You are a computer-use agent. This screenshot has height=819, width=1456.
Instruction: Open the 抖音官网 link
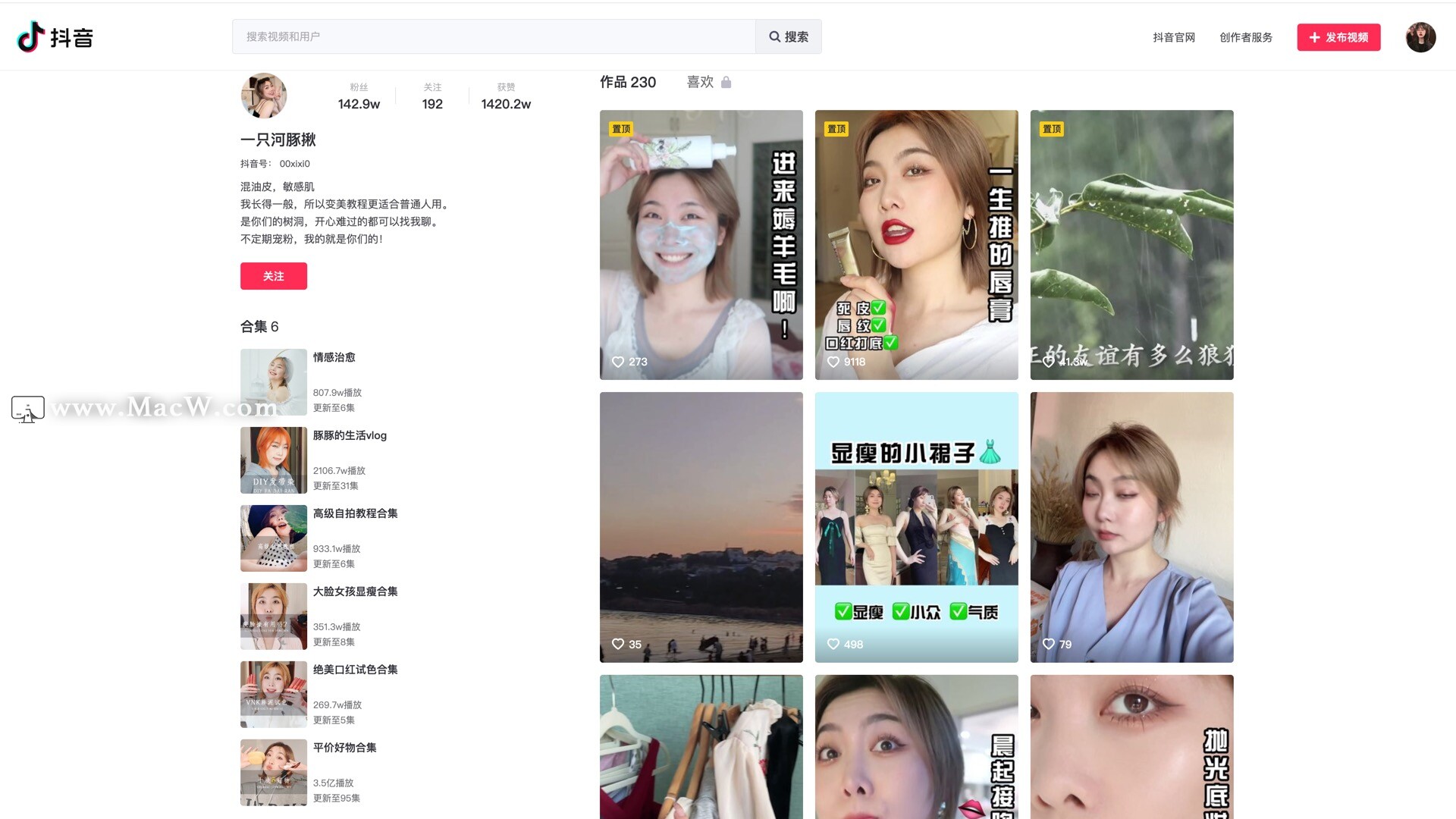tap(1173, 37)
